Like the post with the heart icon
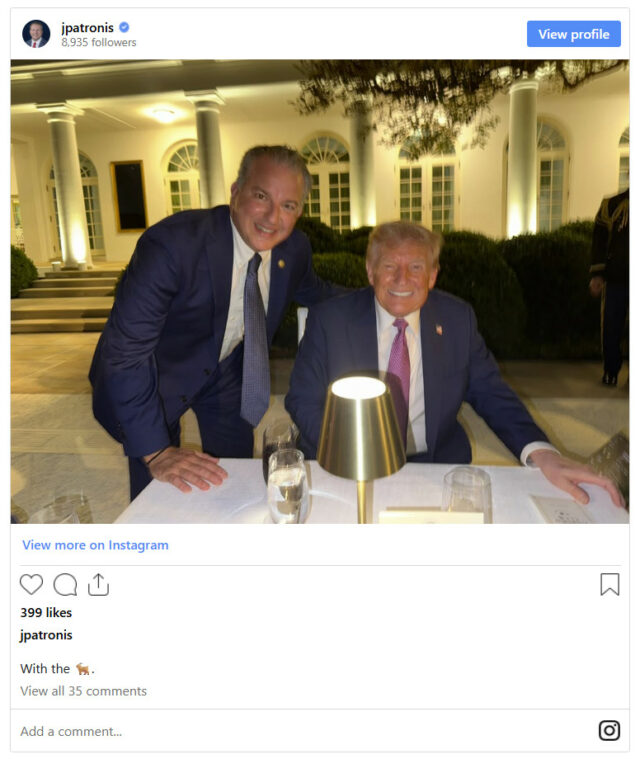Screen dimensions: 640x759 [31, 584]
